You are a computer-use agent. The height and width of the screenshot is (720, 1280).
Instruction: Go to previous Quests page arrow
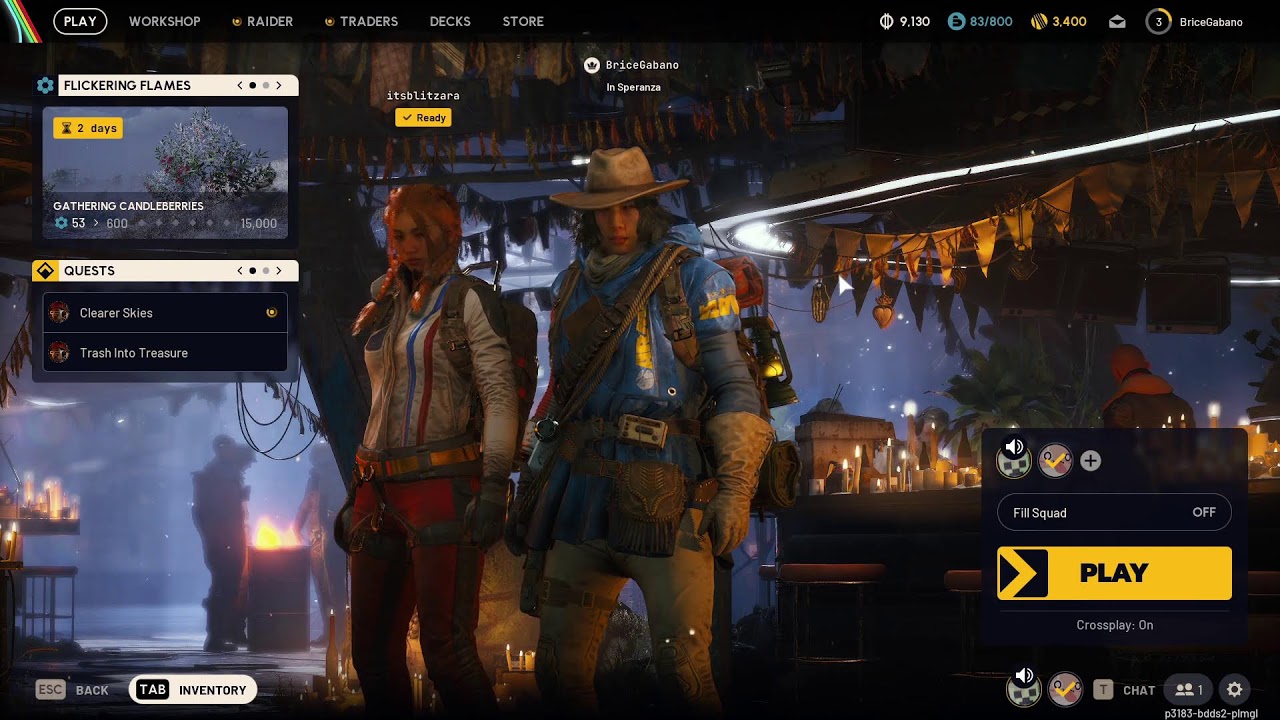coord(240,271)
